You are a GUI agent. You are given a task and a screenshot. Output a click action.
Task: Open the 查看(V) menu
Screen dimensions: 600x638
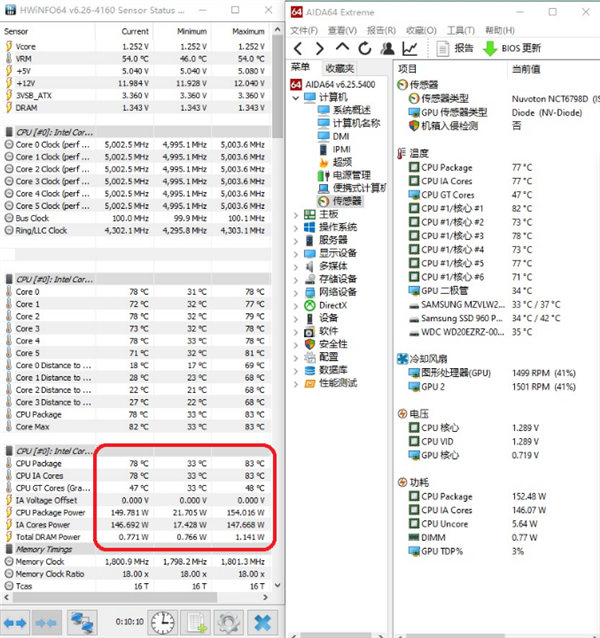click(x=343, y=31)
